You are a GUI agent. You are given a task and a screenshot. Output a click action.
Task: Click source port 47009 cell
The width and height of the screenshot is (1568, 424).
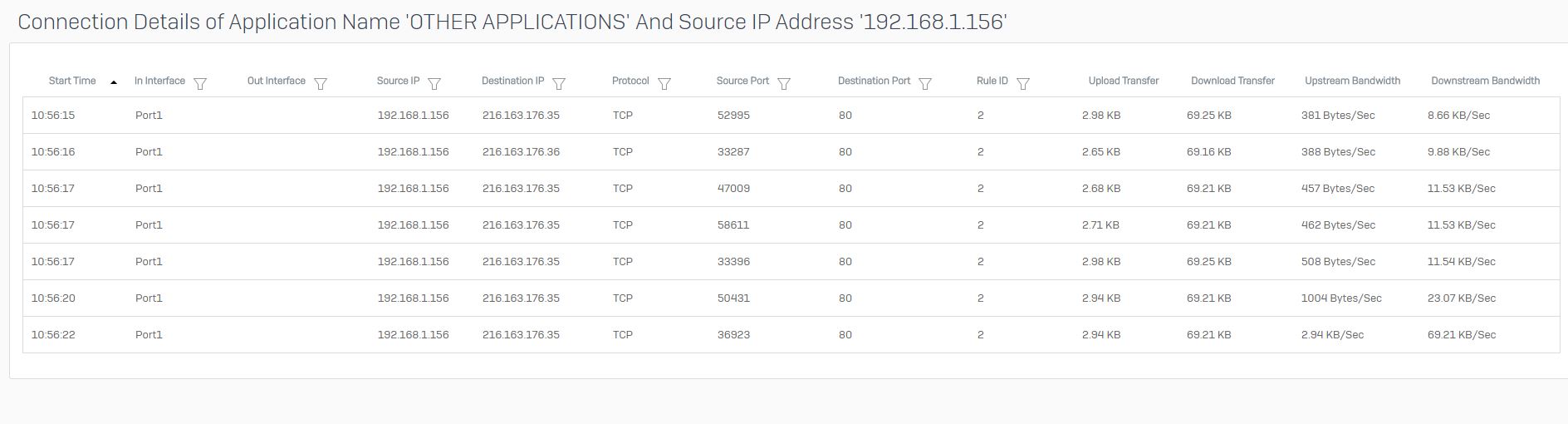[x=733, y=189]
